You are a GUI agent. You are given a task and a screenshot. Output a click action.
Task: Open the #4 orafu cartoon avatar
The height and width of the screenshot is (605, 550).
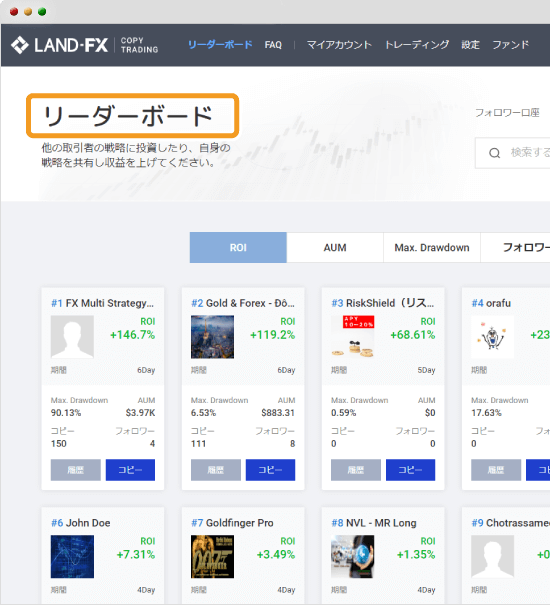point(492,337)
